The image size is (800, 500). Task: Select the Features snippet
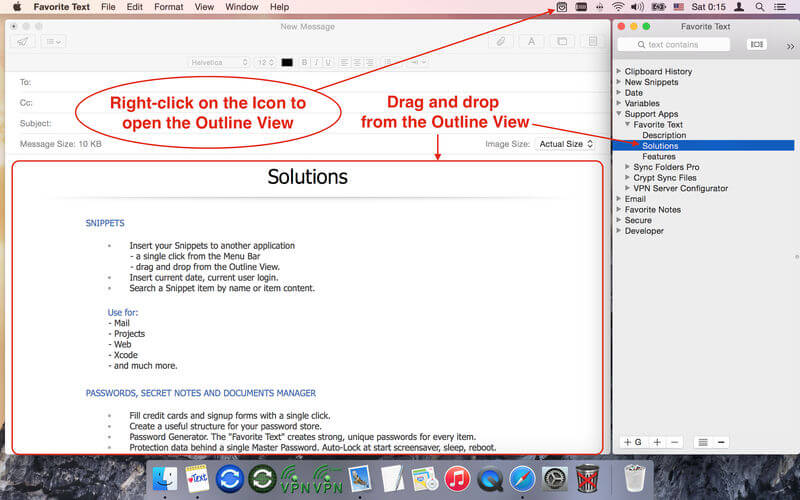[659, 157]
